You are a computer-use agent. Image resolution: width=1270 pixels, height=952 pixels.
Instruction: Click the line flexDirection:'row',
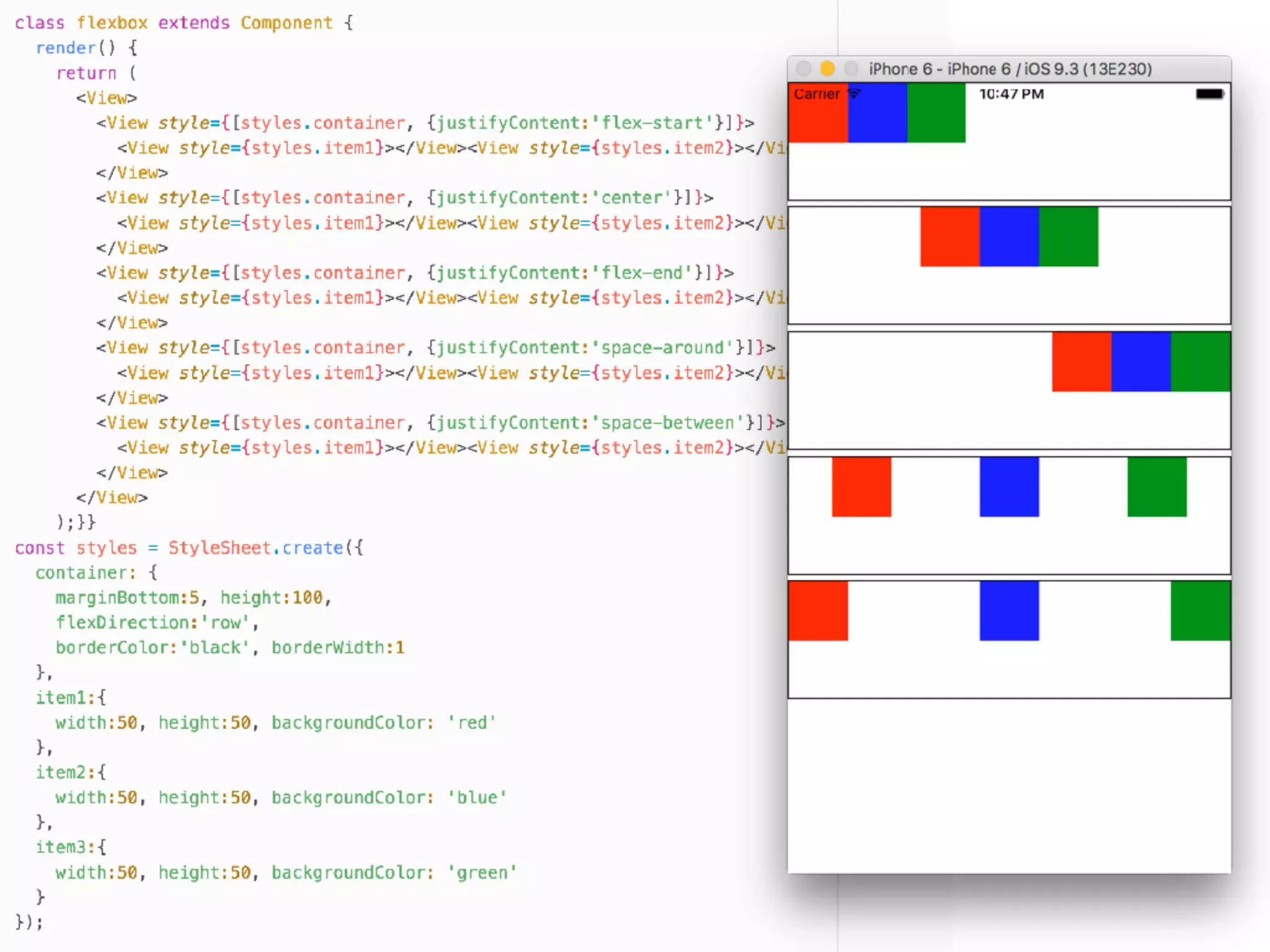(x=158, y=622)
